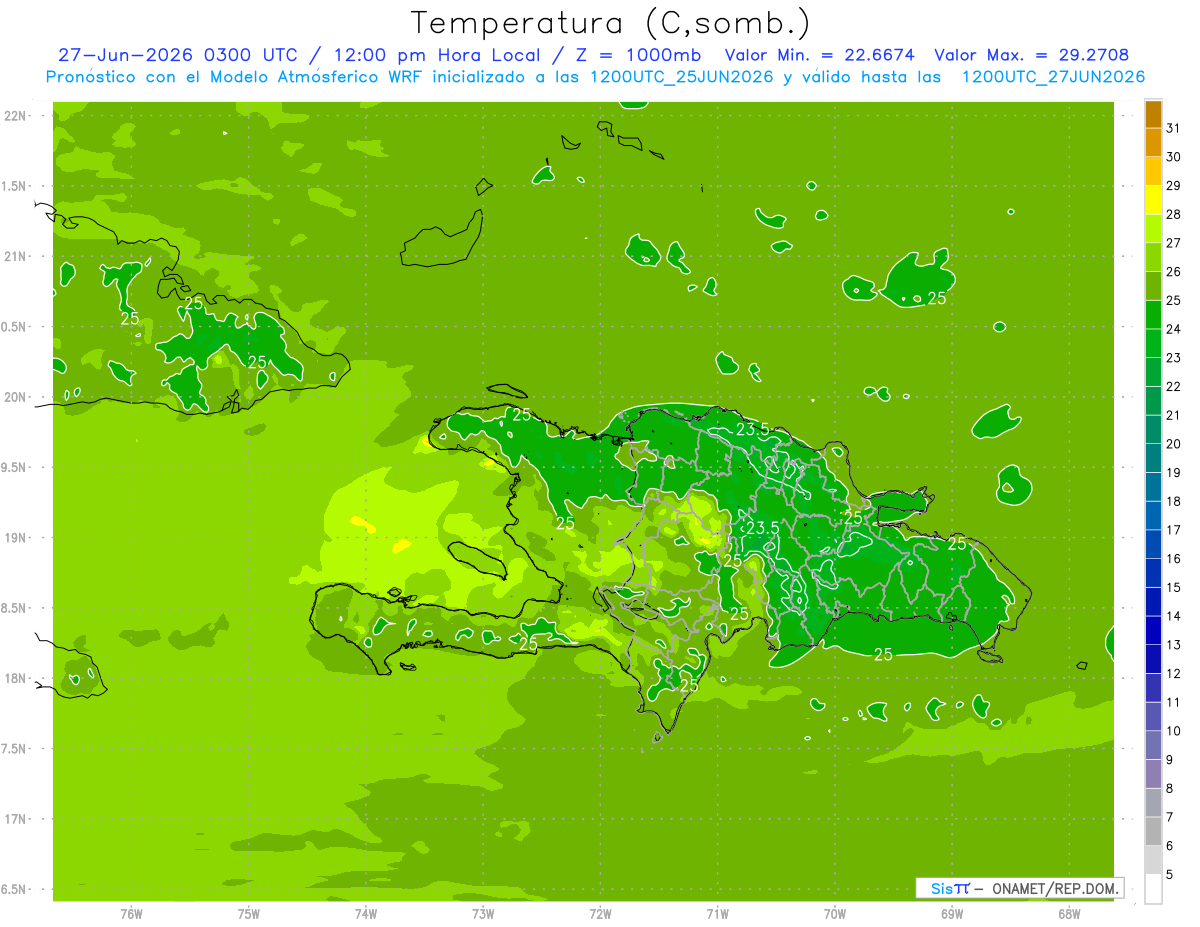The image size is (1200, 927).
Task: Click the "68W" longitude axis label
Action: click(1069, 913)
